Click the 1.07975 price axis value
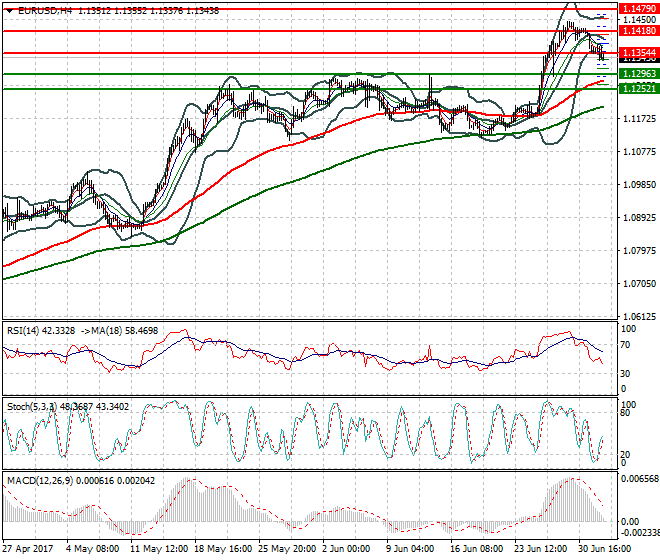The image size is (660, 560). [639, 251]
